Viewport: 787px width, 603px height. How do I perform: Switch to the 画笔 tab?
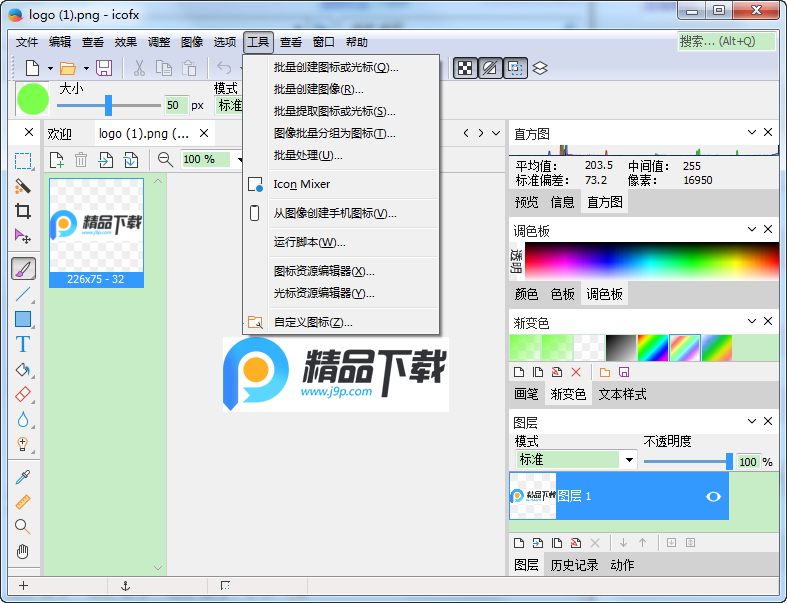pos(526,394)
